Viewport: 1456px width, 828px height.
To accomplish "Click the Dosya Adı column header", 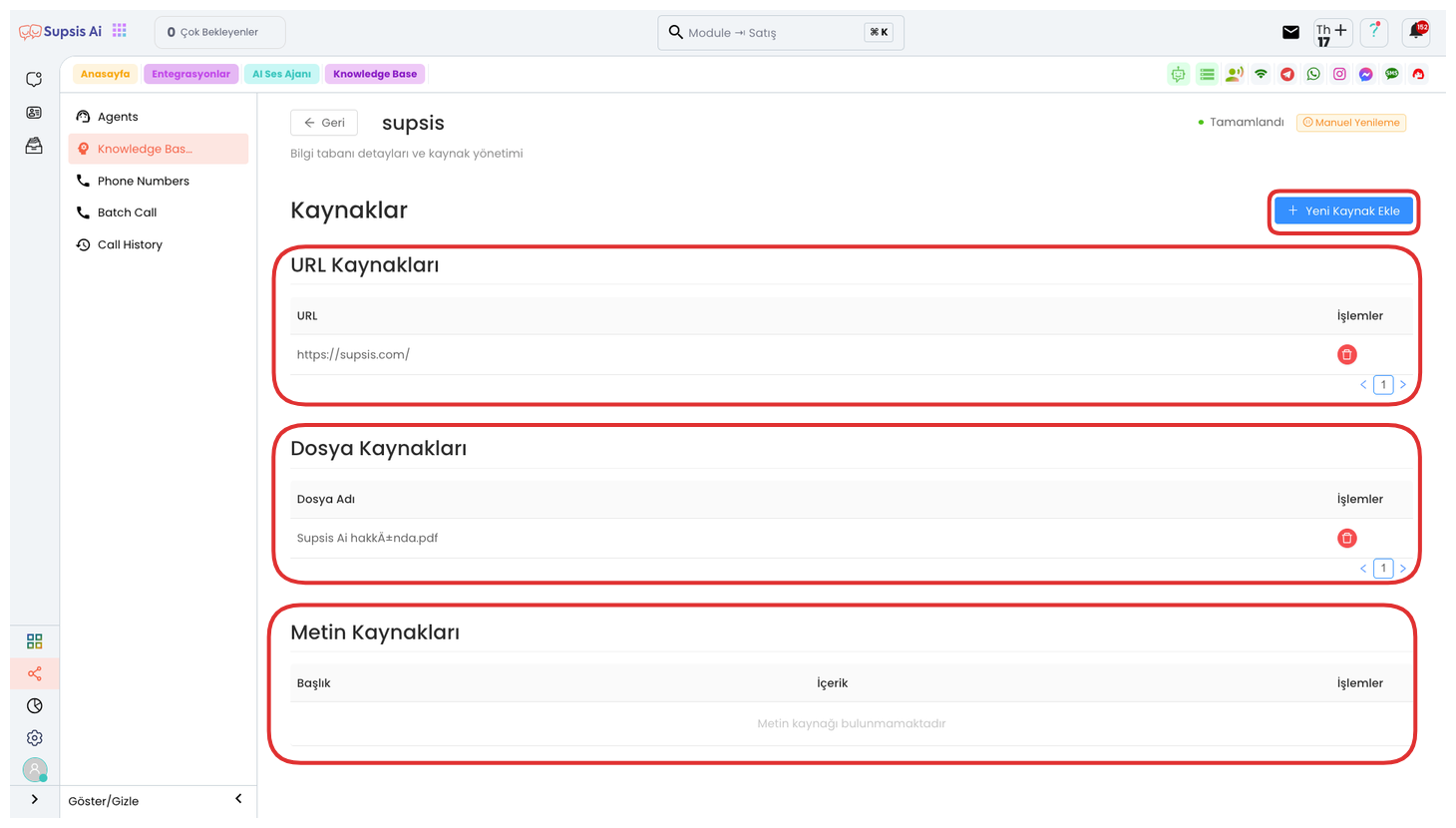I will pos(325,499).
